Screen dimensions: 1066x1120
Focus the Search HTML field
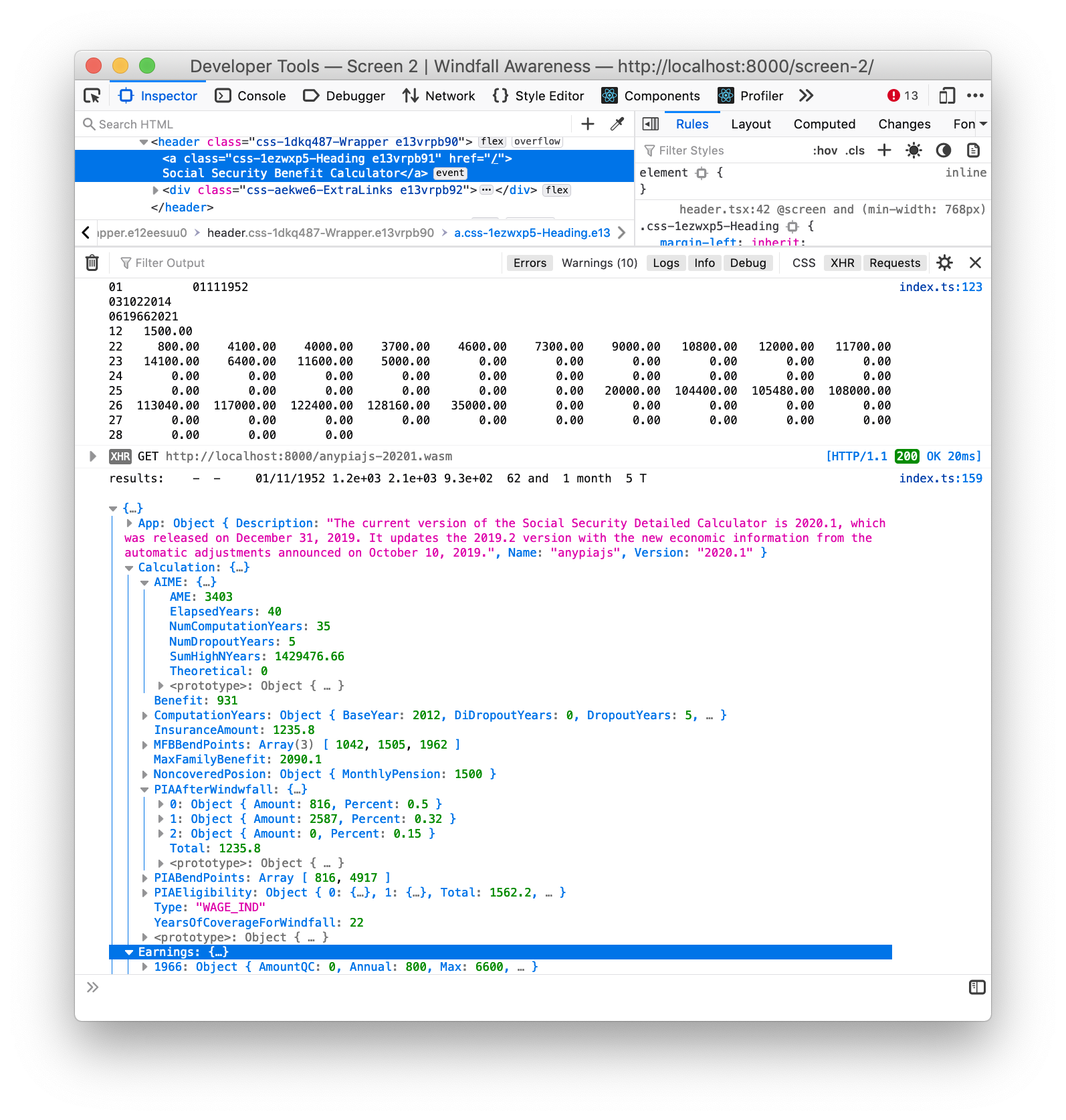tap(324, 124)
